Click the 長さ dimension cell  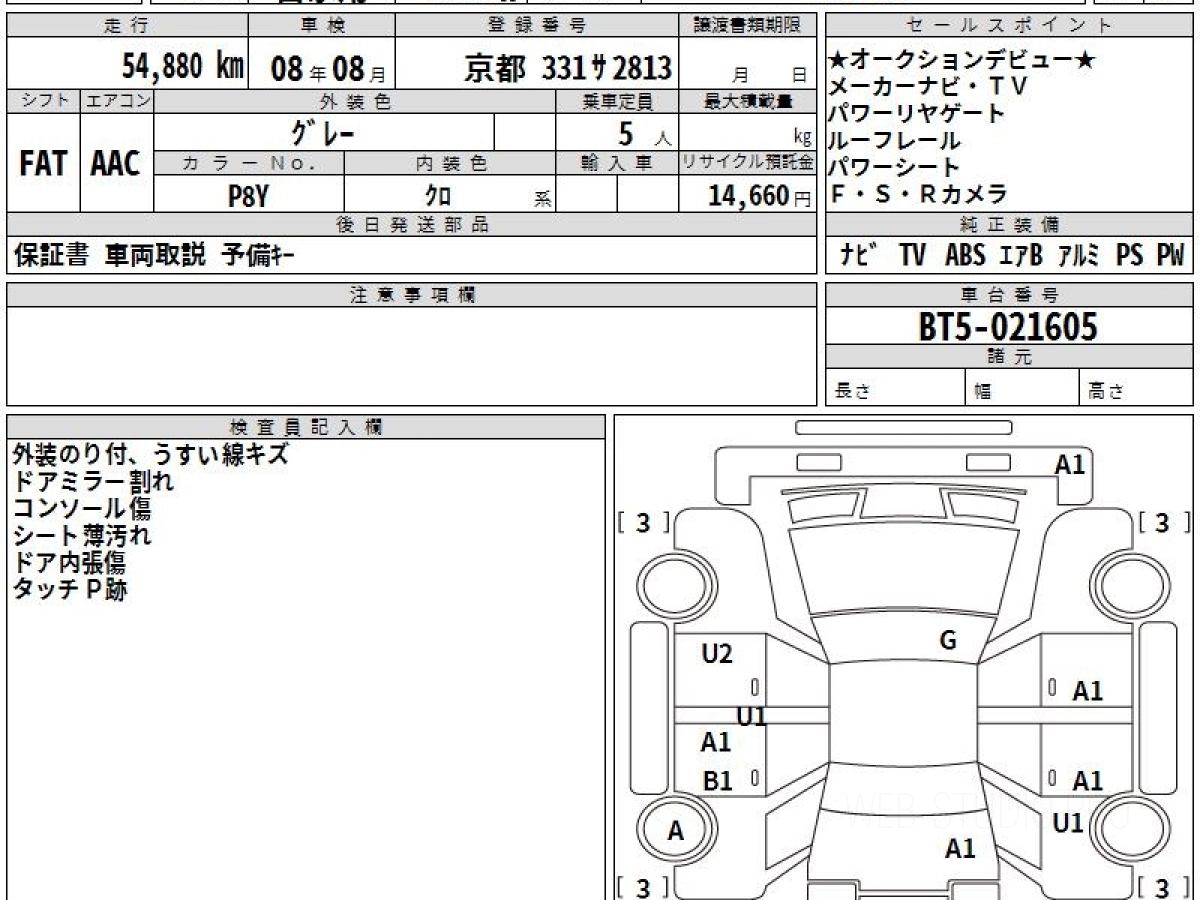click(896, 389)
